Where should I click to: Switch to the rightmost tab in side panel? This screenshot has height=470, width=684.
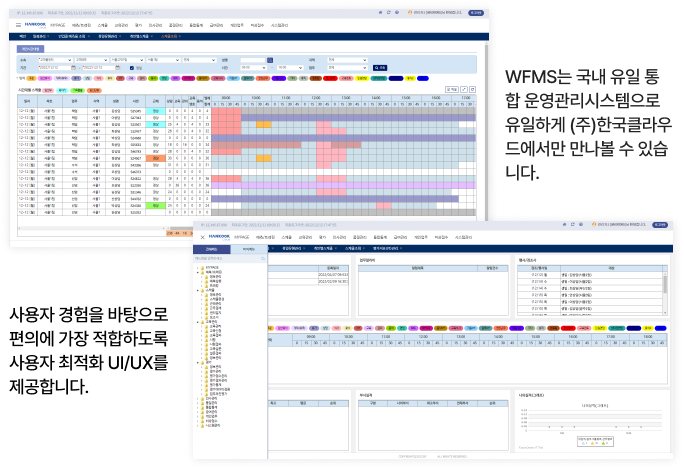point(248,248)
